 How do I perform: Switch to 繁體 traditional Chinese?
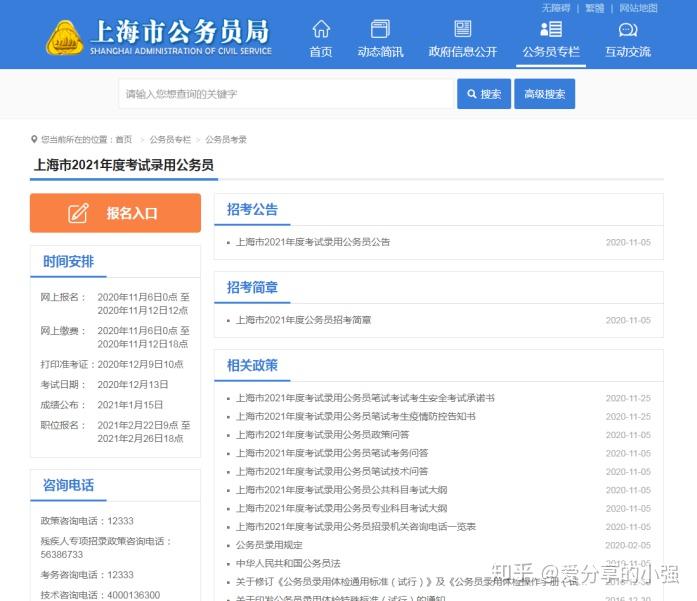point(594,8)
